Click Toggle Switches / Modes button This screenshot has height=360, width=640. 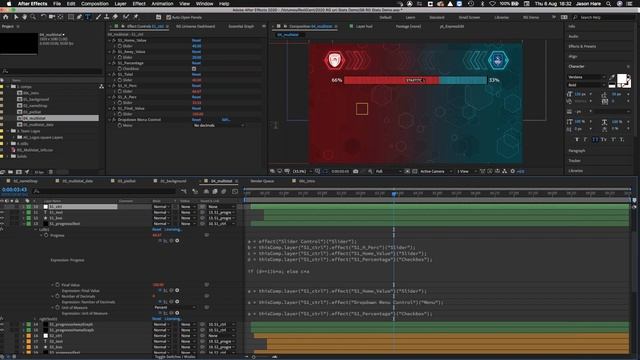coord(176,357)
